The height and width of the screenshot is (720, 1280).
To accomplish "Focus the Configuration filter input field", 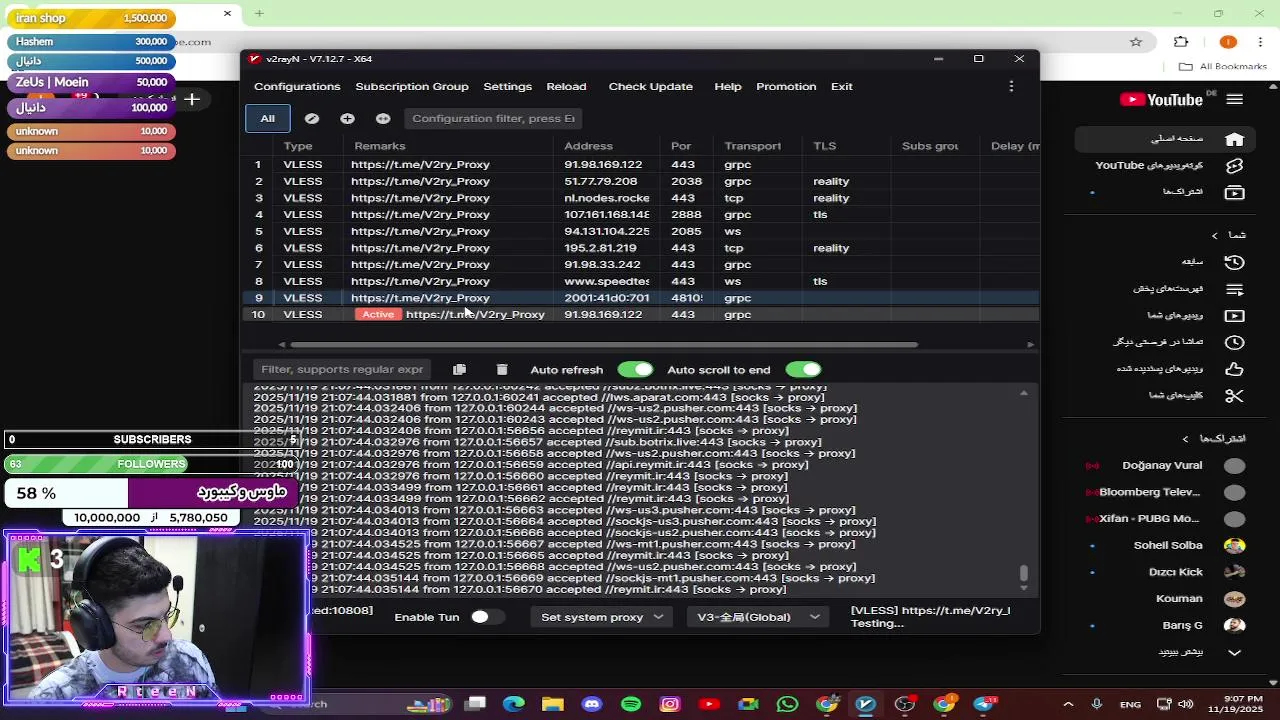I will tap(493, 118).
